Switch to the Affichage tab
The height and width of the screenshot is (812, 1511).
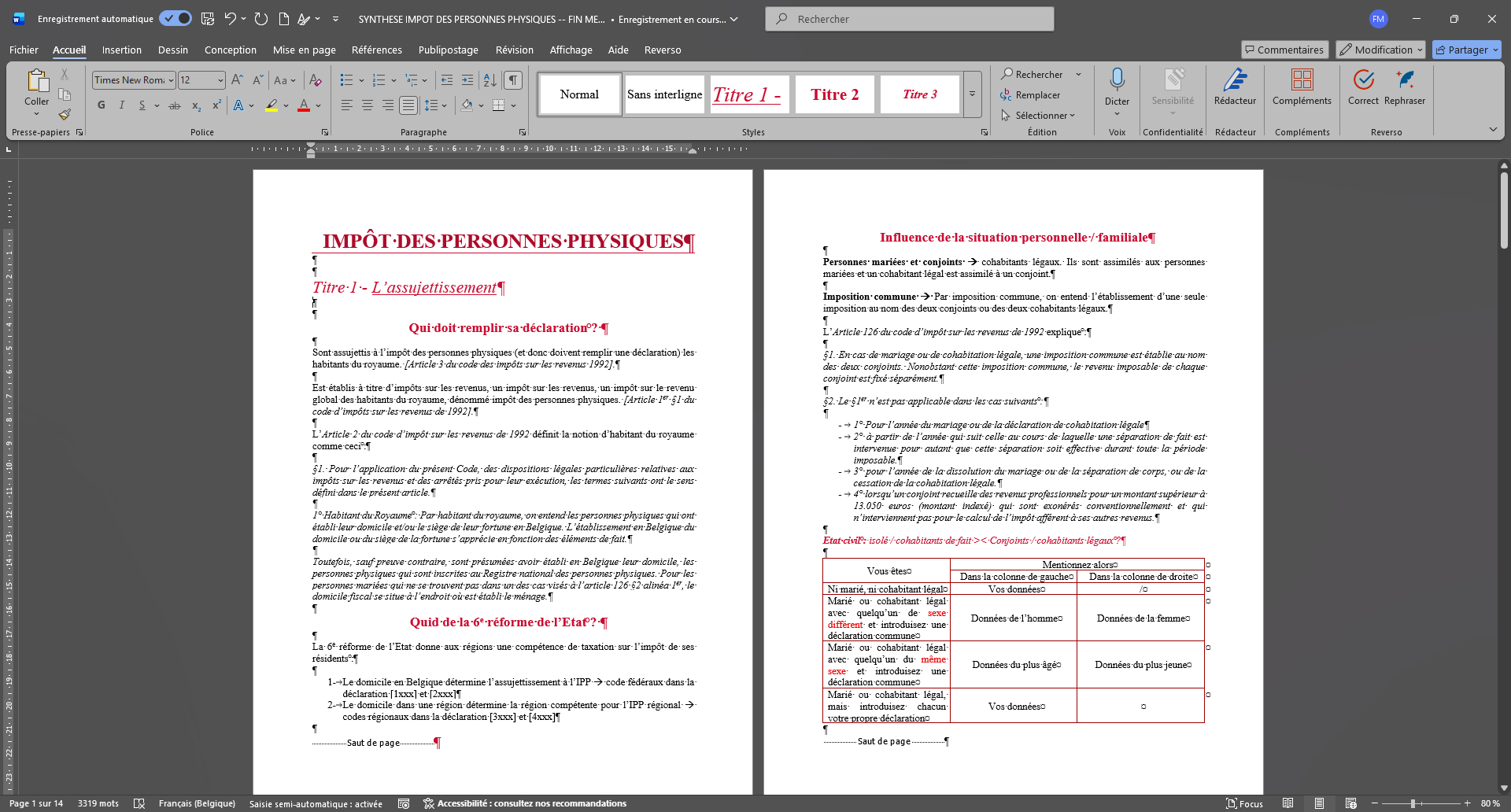pos(571,50)
